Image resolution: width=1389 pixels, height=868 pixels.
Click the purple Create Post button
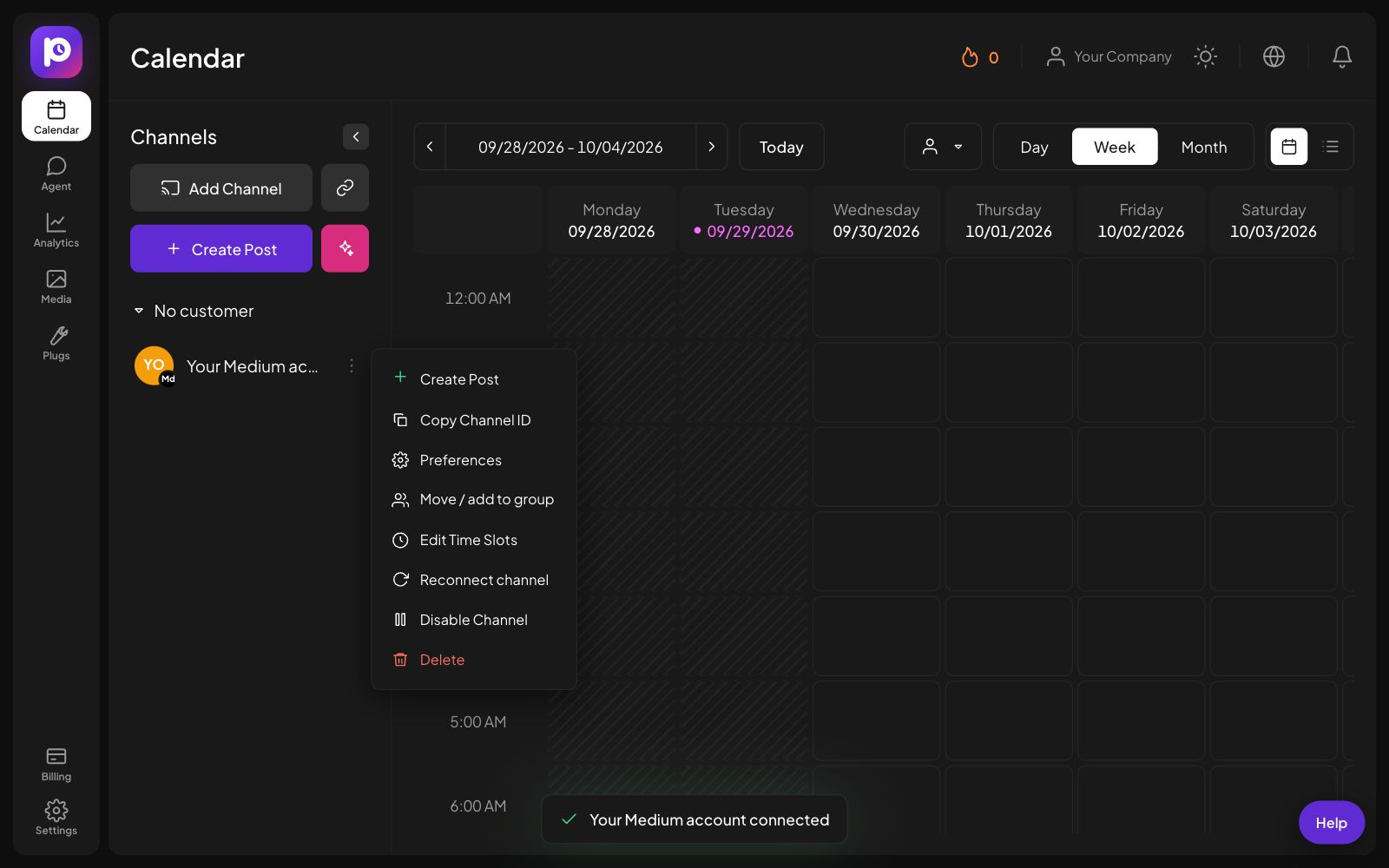click(221, 249)
